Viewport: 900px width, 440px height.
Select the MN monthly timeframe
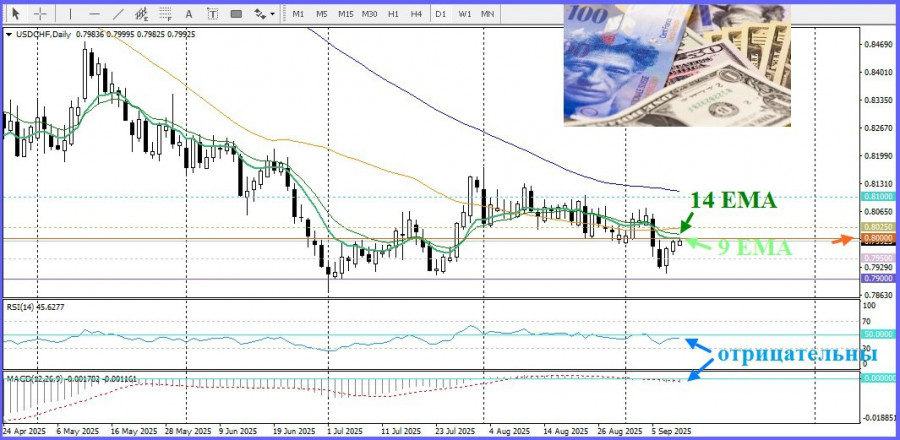[488, 14]
